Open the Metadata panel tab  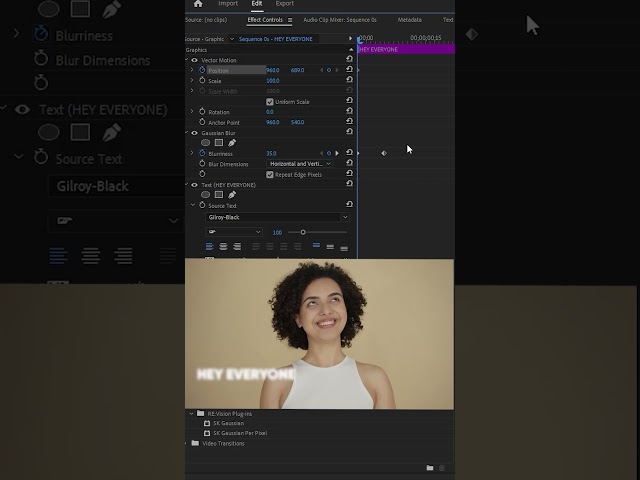[410, 20]
